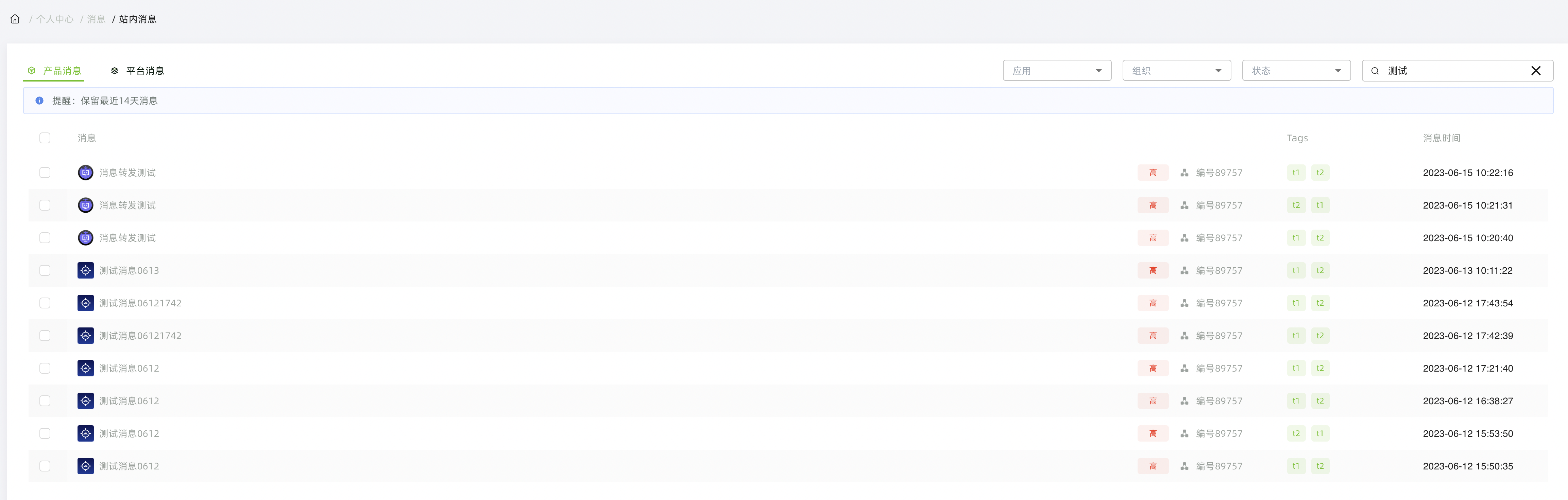1568x500 pixels.
Task: Open 消息转发测试 message from 10:20:40
Action: pyautogui.click(x=128, y=238)
